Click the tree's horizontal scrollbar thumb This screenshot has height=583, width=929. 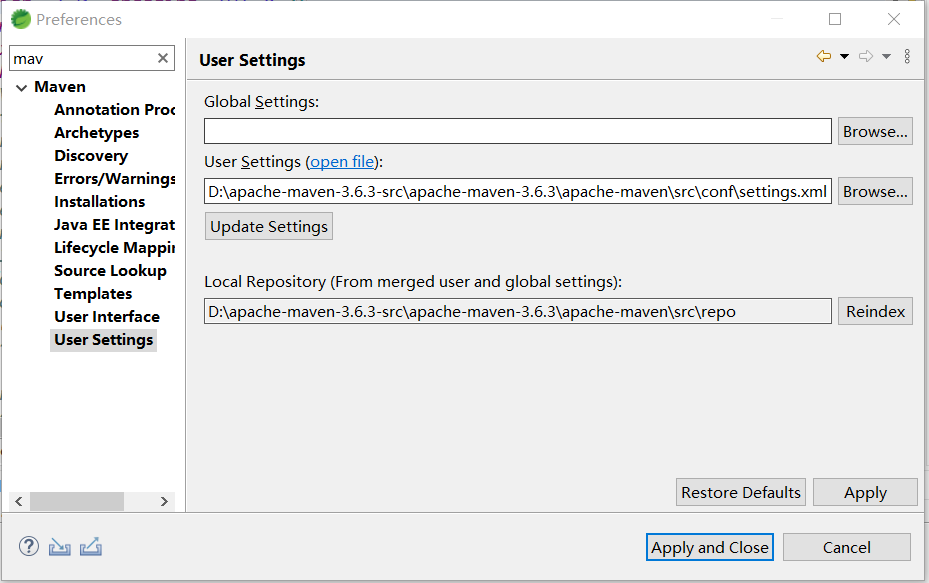77,501
